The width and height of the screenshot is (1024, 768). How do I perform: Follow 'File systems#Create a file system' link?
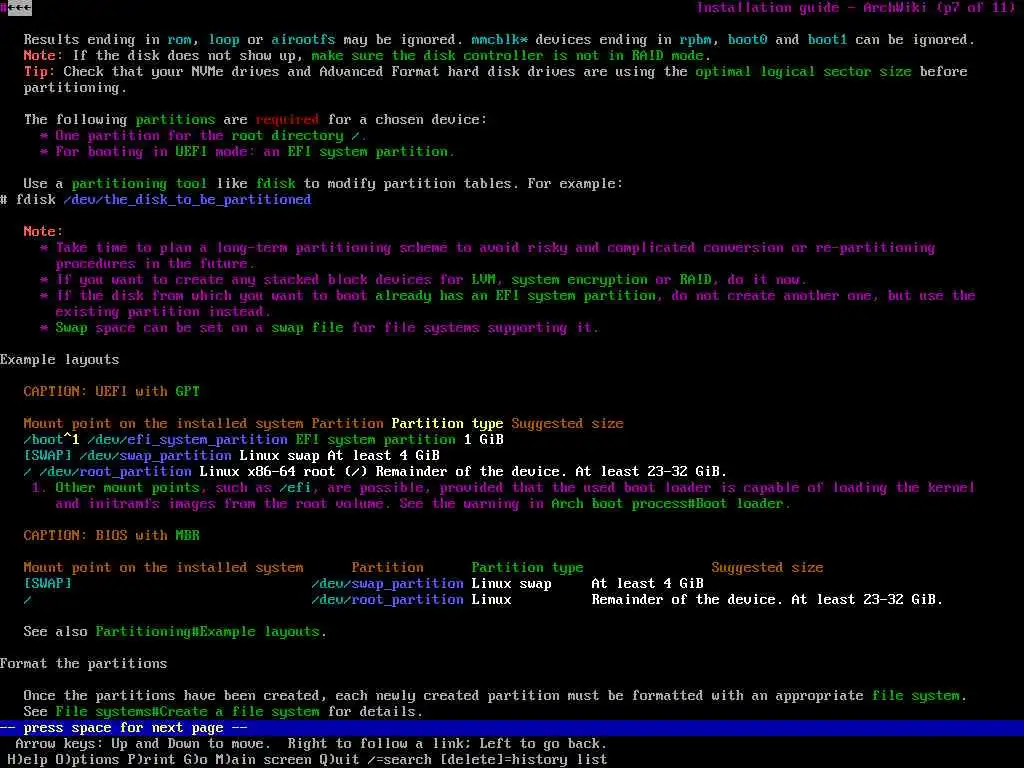click(187, 712)
